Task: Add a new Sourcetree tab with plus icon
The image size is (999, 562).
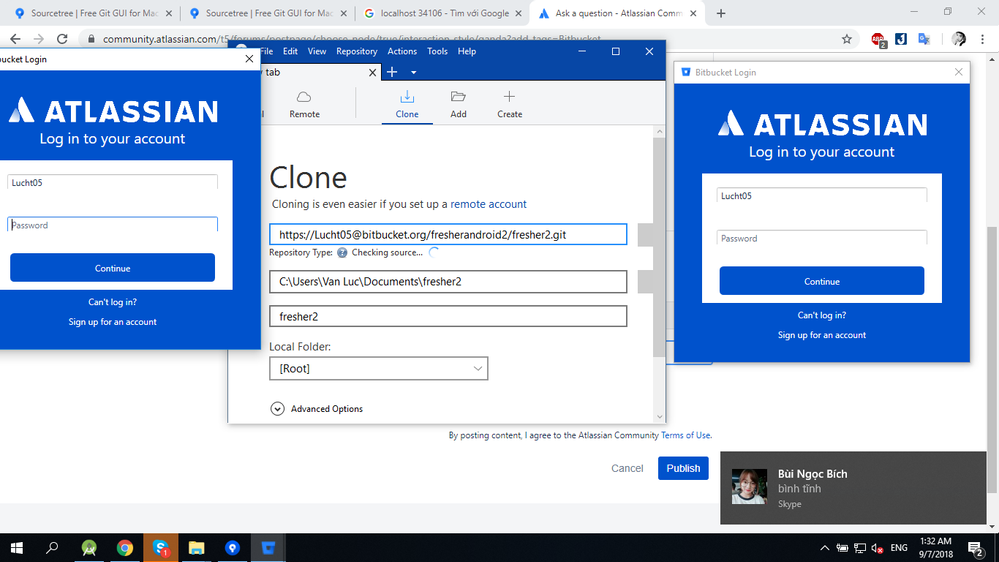Action: click(392, 72)
